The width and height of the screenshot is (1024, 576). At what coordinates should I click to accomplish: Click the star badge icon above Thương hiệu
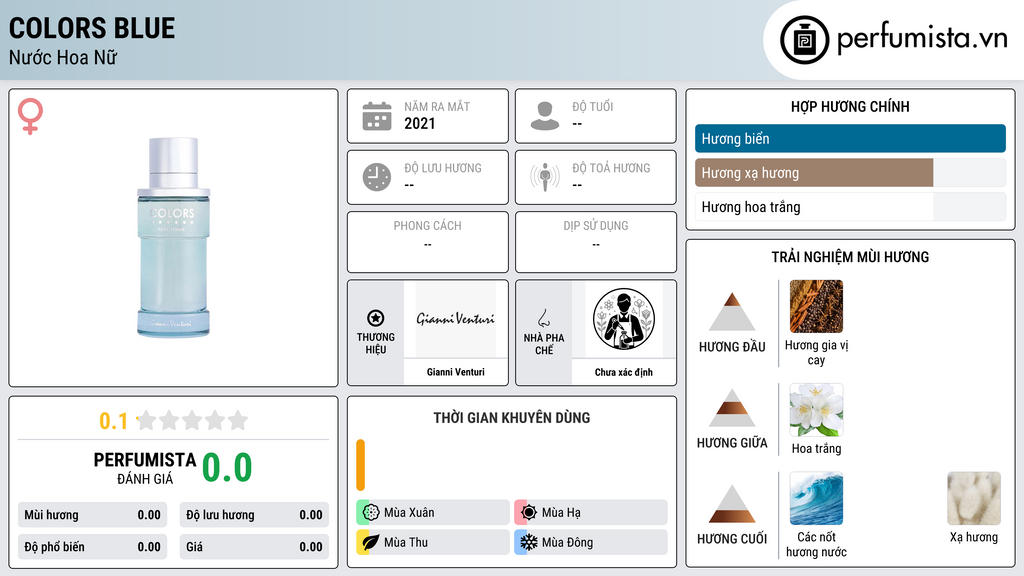tap(376, 318)
